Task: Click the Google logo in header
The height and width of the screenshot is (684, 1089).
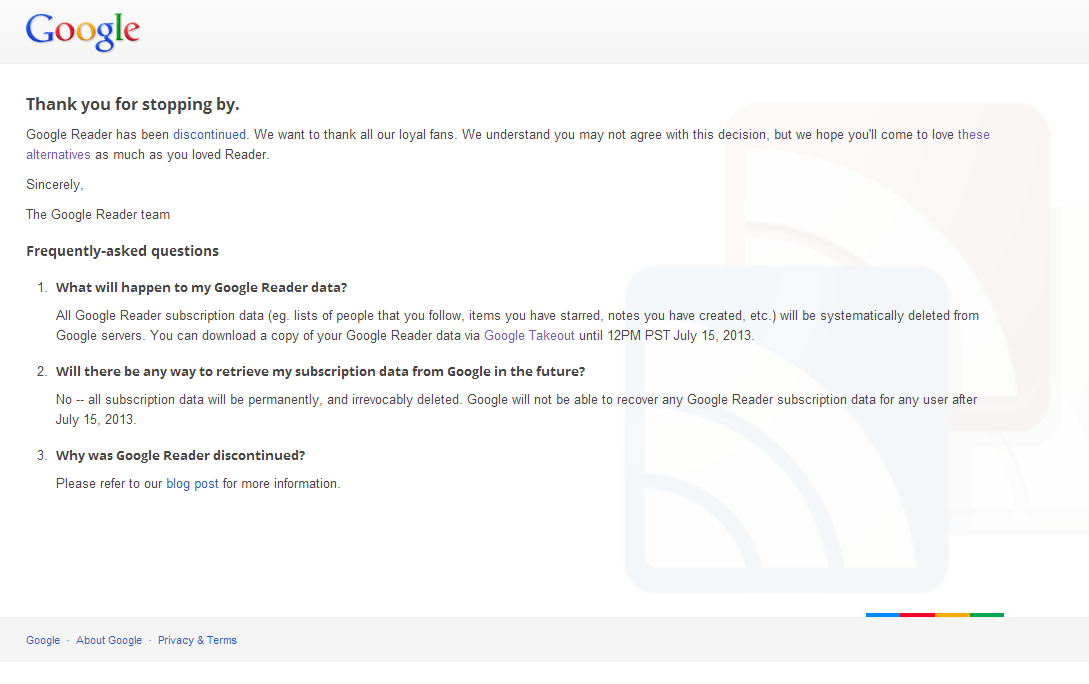Action: coord(83,32)
